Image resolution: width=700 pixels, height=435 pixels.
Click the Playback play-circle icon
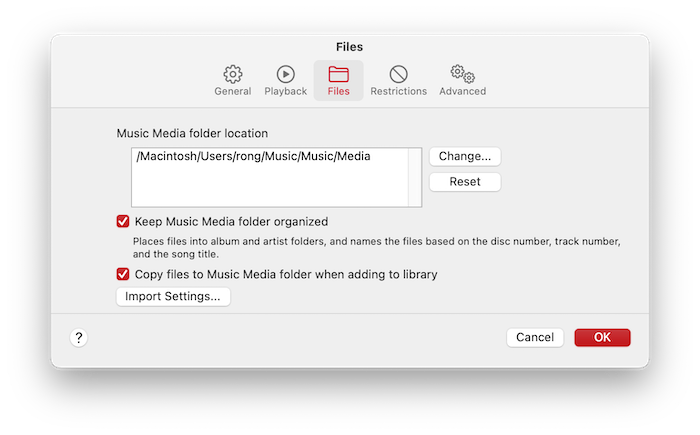[285, 74]
